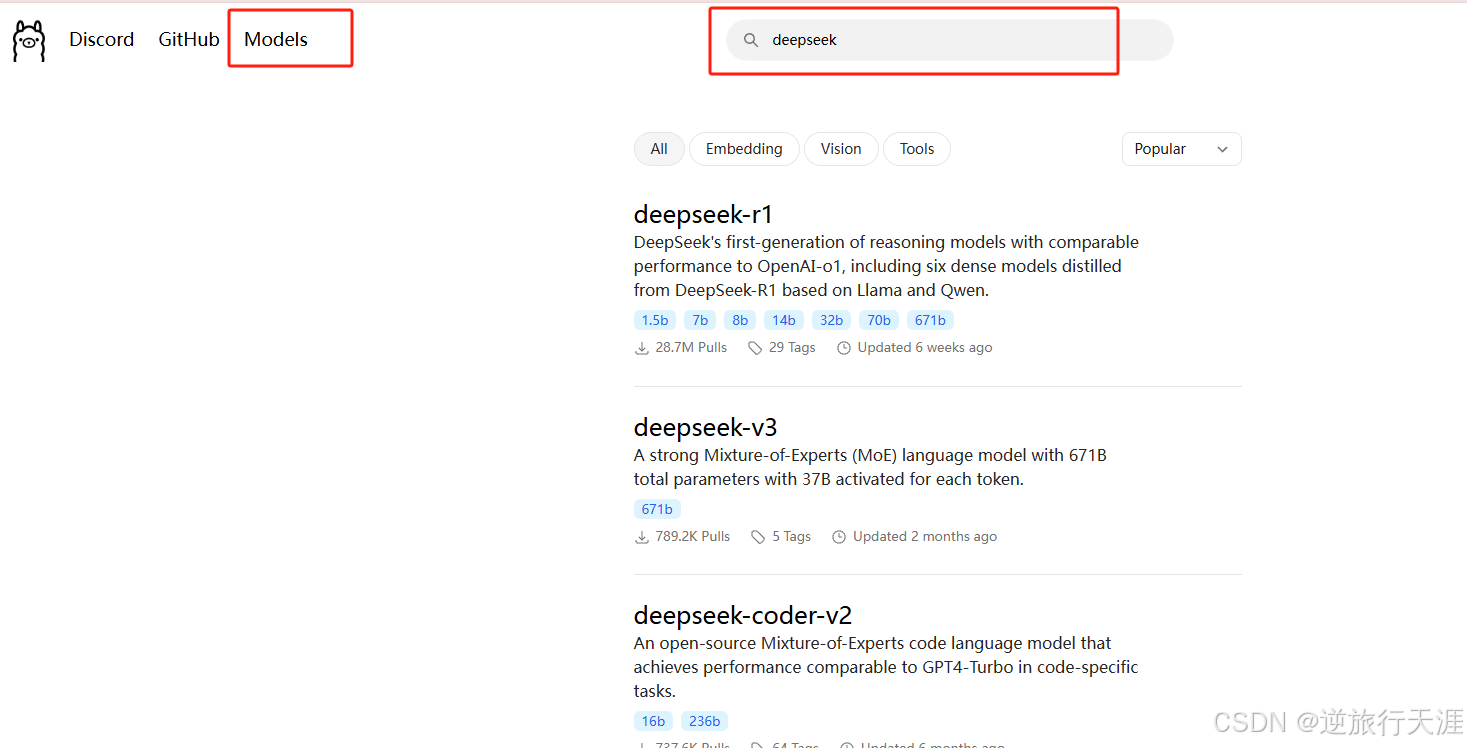The width and height of the screenshot is (1467, 748).
Task: Select the 671b tag of deepseek-v3
Action: coord(657,509)
